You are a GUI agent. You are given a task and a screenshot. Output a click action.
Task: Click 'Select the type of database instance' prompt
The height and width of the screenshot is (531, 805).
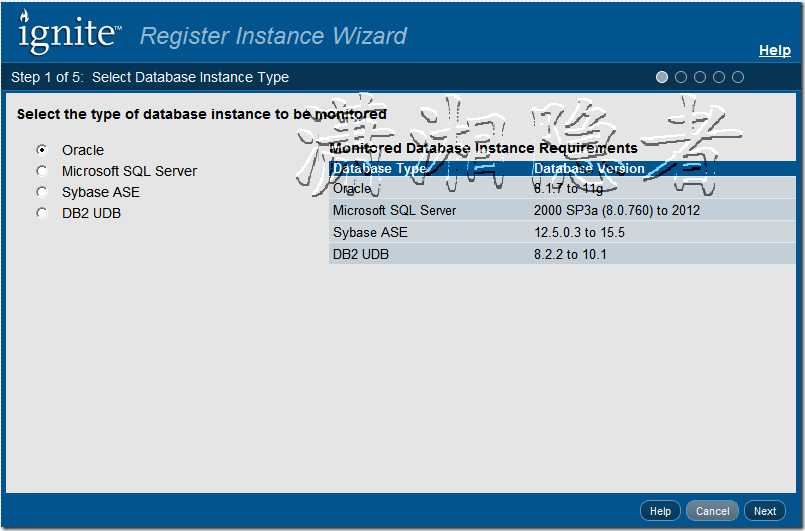point(202,114)
